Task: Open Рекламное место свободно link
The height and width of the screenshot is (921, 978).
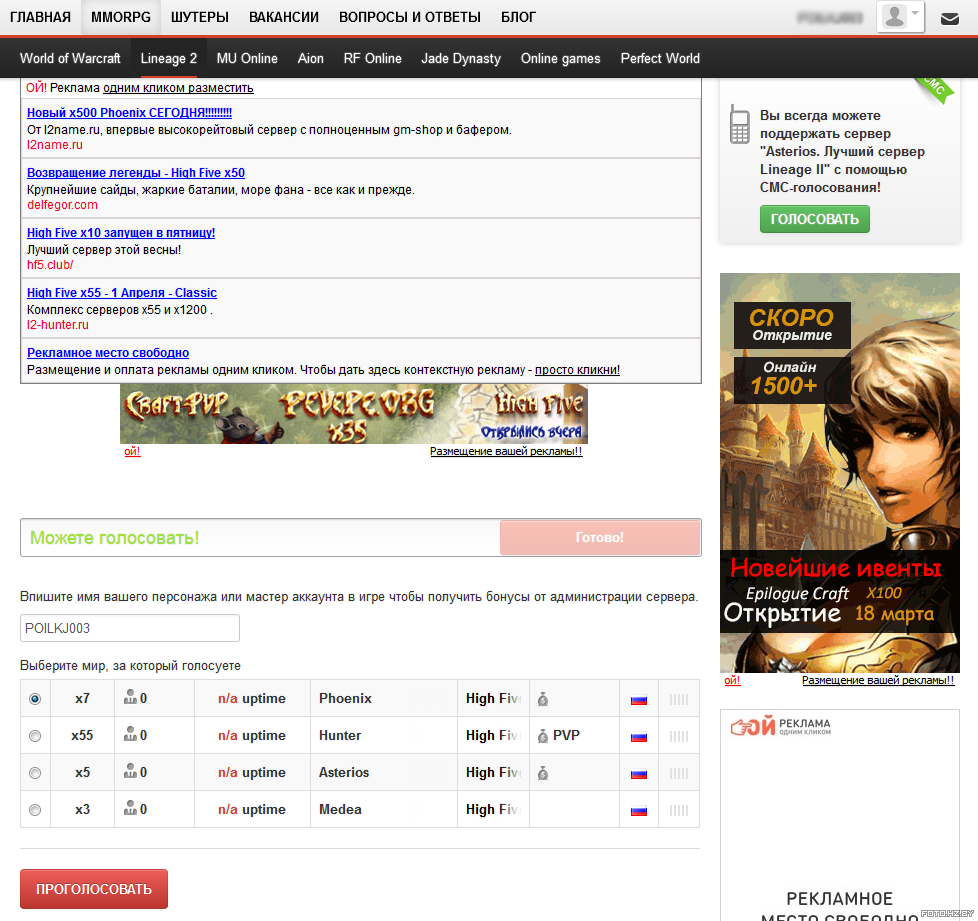Action: click(108, 352)
